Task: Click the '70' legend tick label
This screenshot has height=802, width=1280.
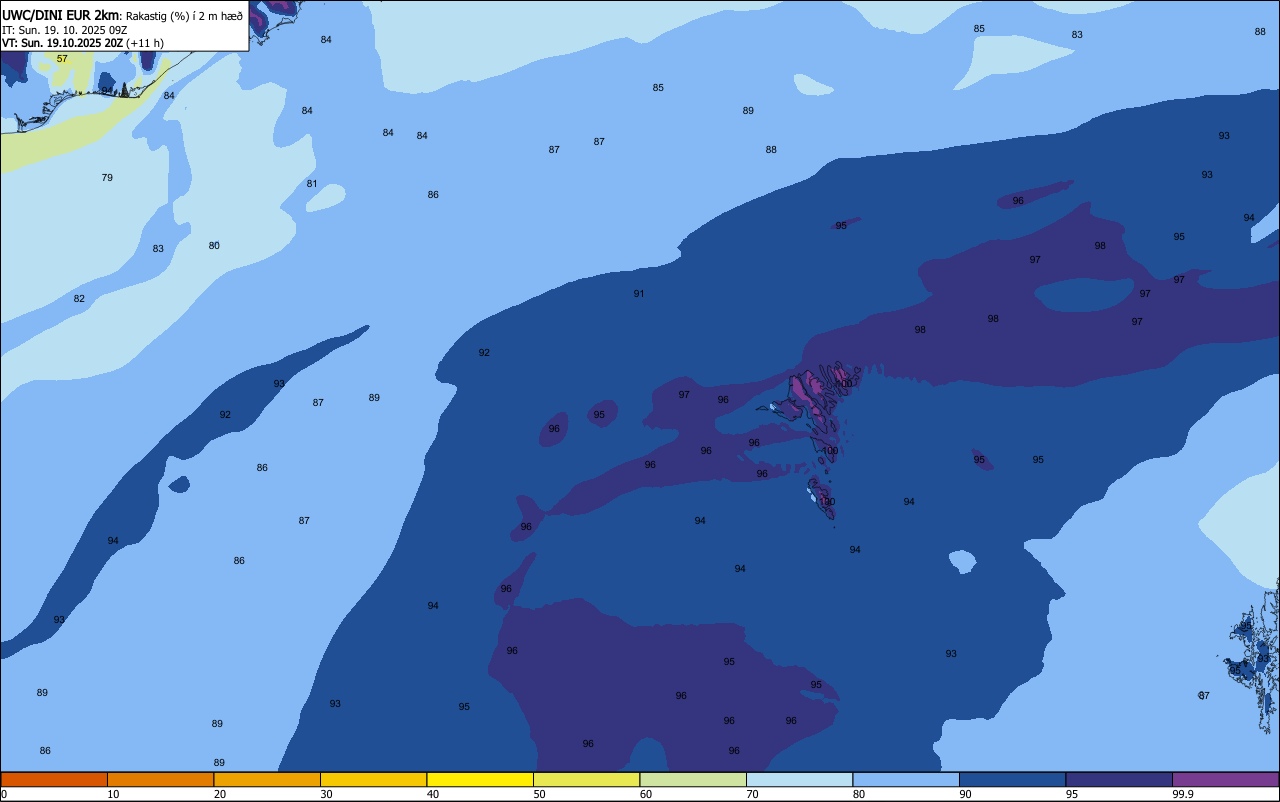Action: coord(752,794)
